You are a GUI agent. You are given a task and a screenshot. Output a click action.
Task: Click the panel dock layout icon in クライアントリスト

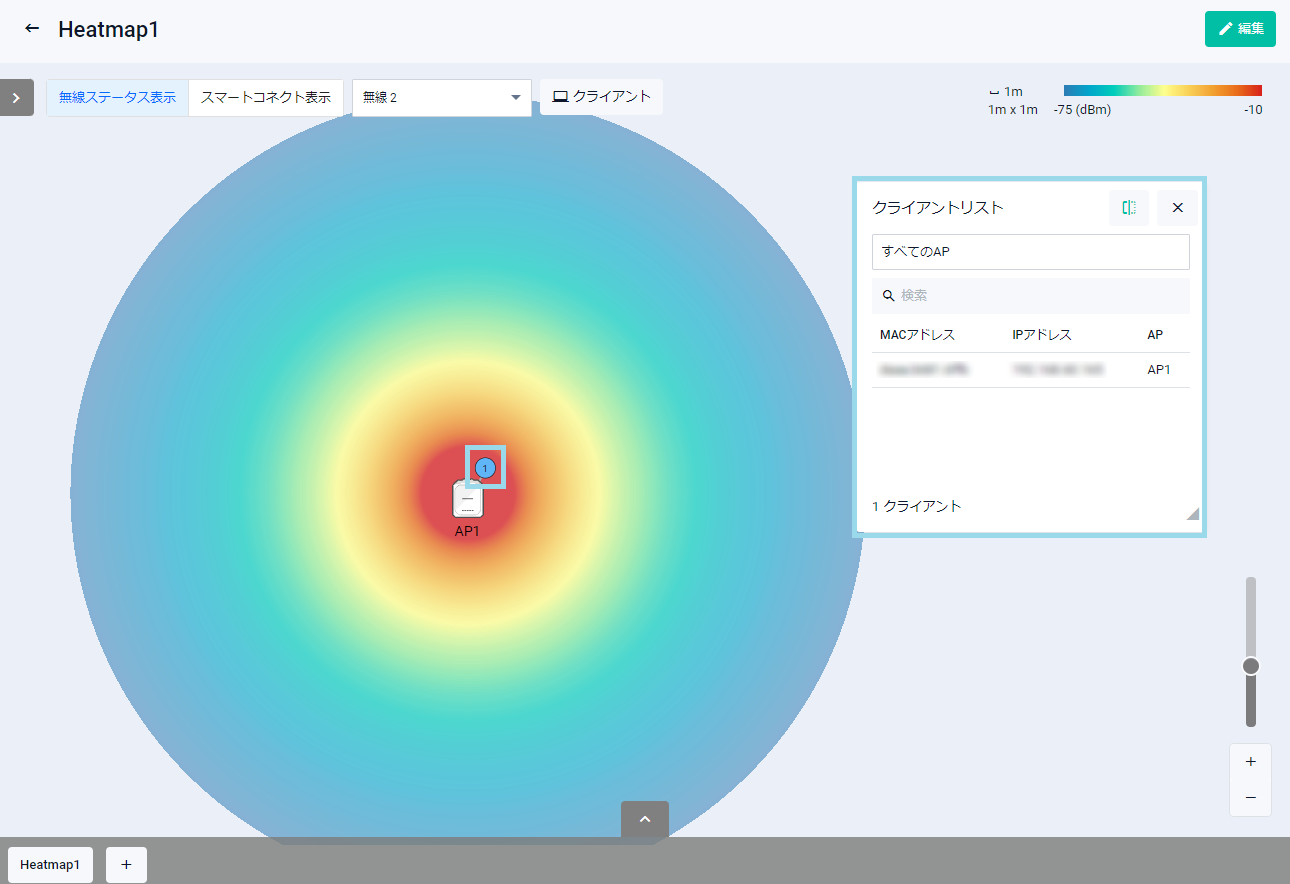(x=1129, y=208)
